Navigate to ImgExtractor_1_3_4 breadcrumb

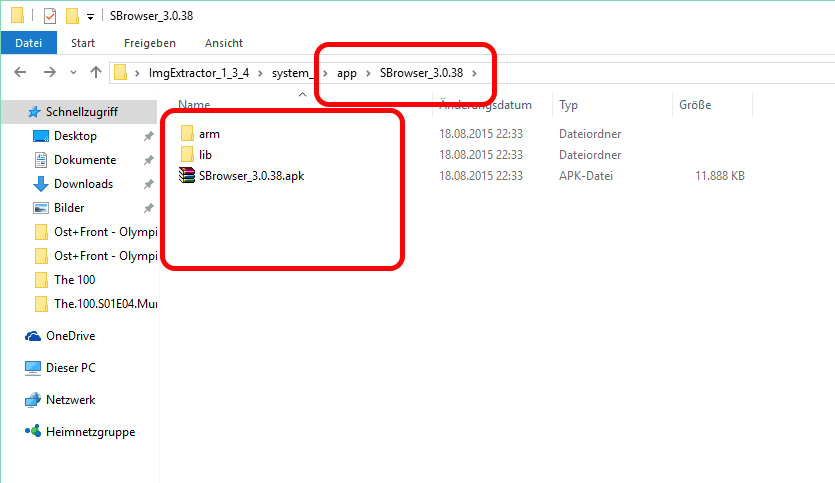[199, 73]
